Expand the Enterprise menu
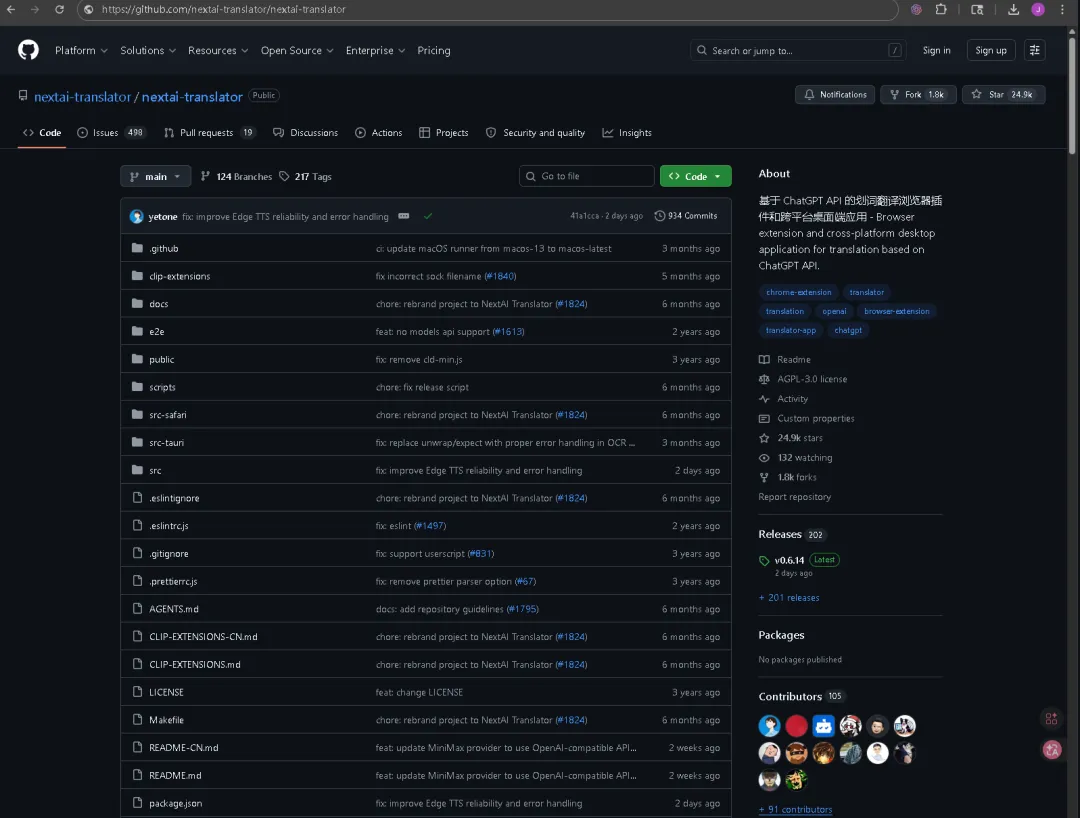The image size is (1080, 818). (x=375, y=50)
